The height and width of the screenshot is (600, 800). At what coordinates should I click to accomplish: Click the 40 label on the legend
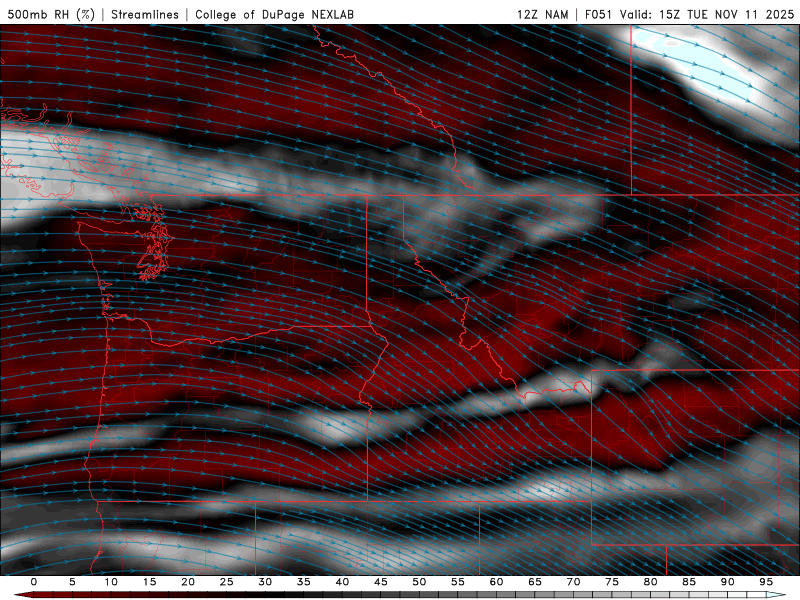[342, 582]
